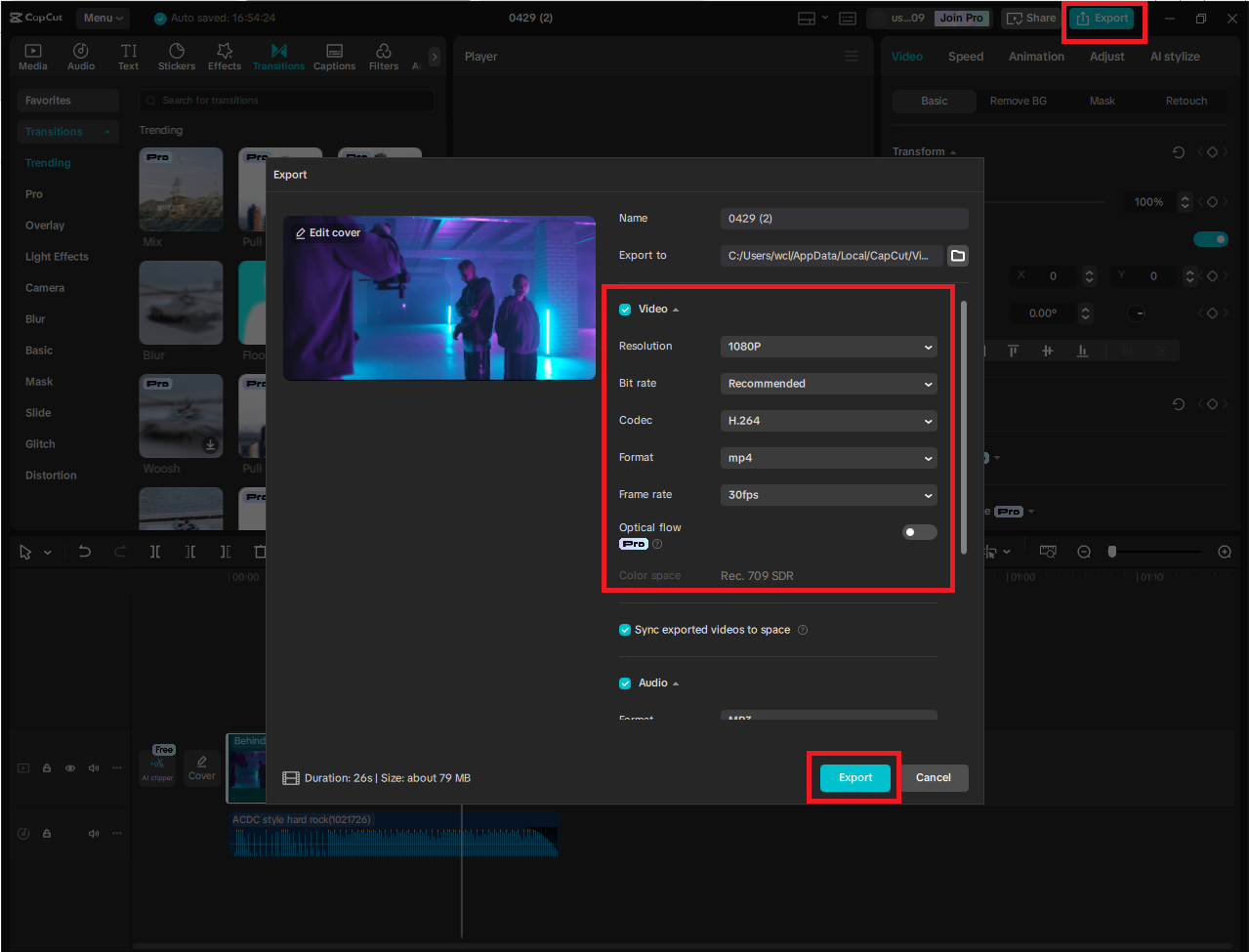
Task: Open the Menu dropdown
Action: (x=104, y=19)
